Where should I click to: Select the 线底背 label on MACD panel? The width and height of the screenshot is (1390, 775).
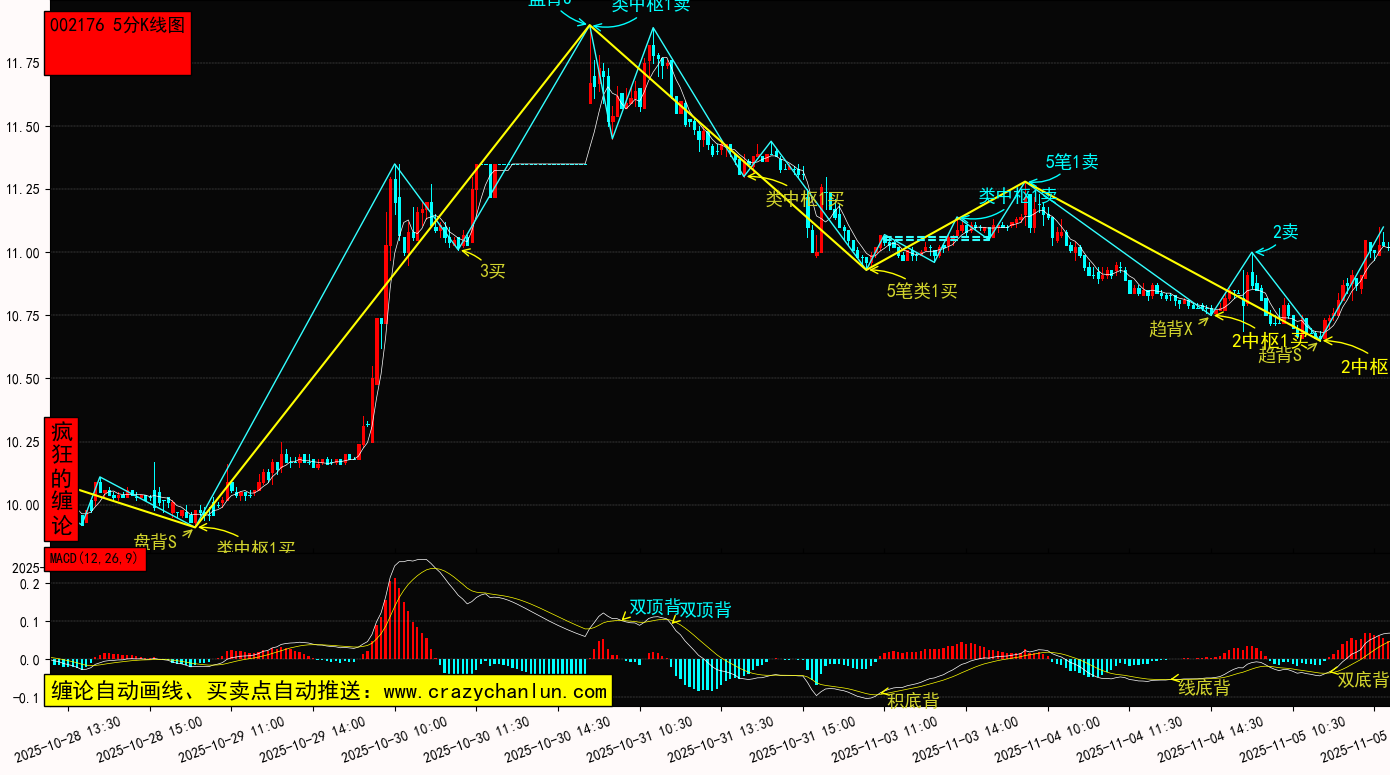1203,687
